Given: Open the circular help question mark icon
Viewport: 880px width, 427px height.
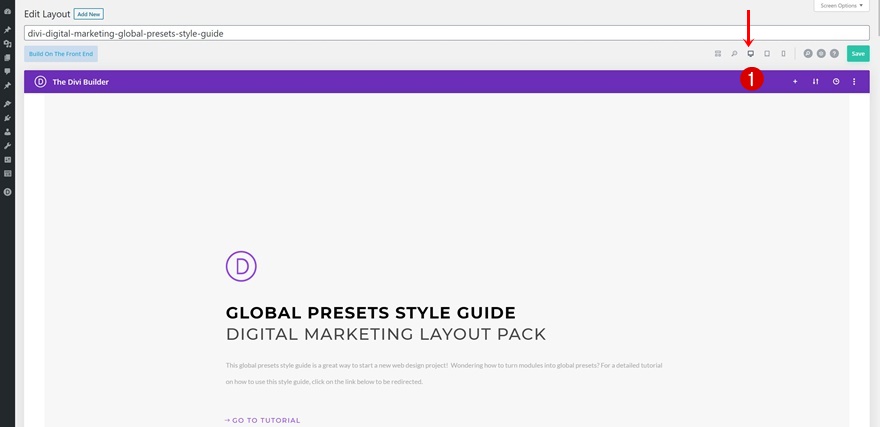Looking at the screenshot, I should pyautogui.click(x=835, y=54).
